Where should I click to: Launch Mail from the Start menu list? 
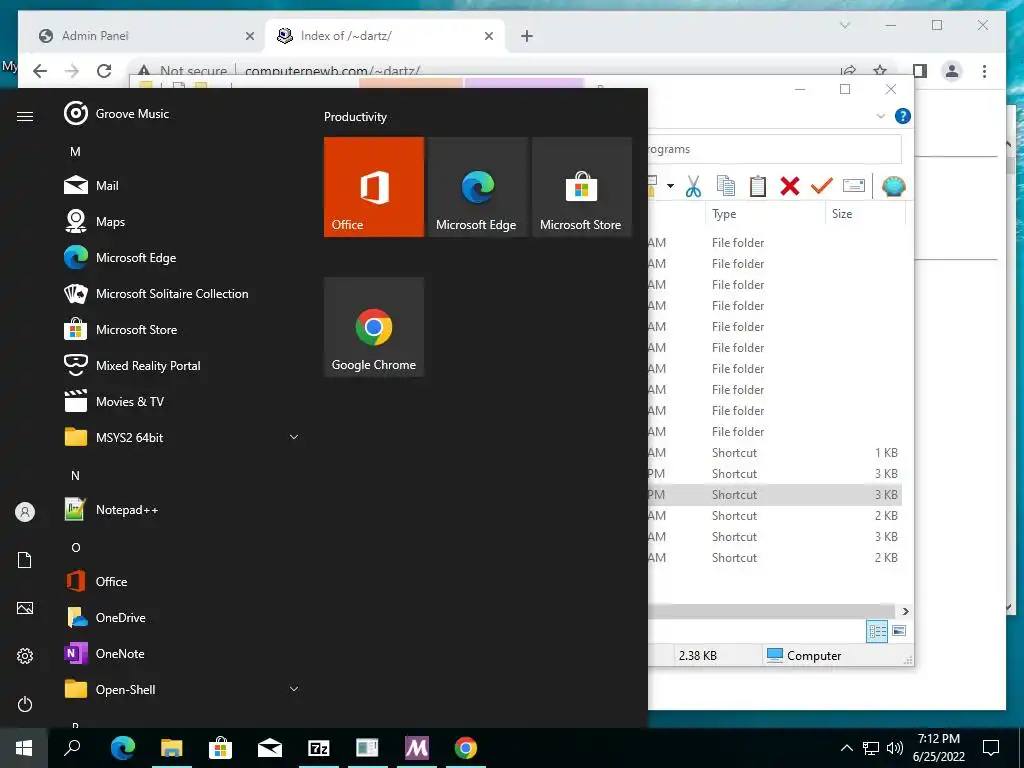click(183, 185)
